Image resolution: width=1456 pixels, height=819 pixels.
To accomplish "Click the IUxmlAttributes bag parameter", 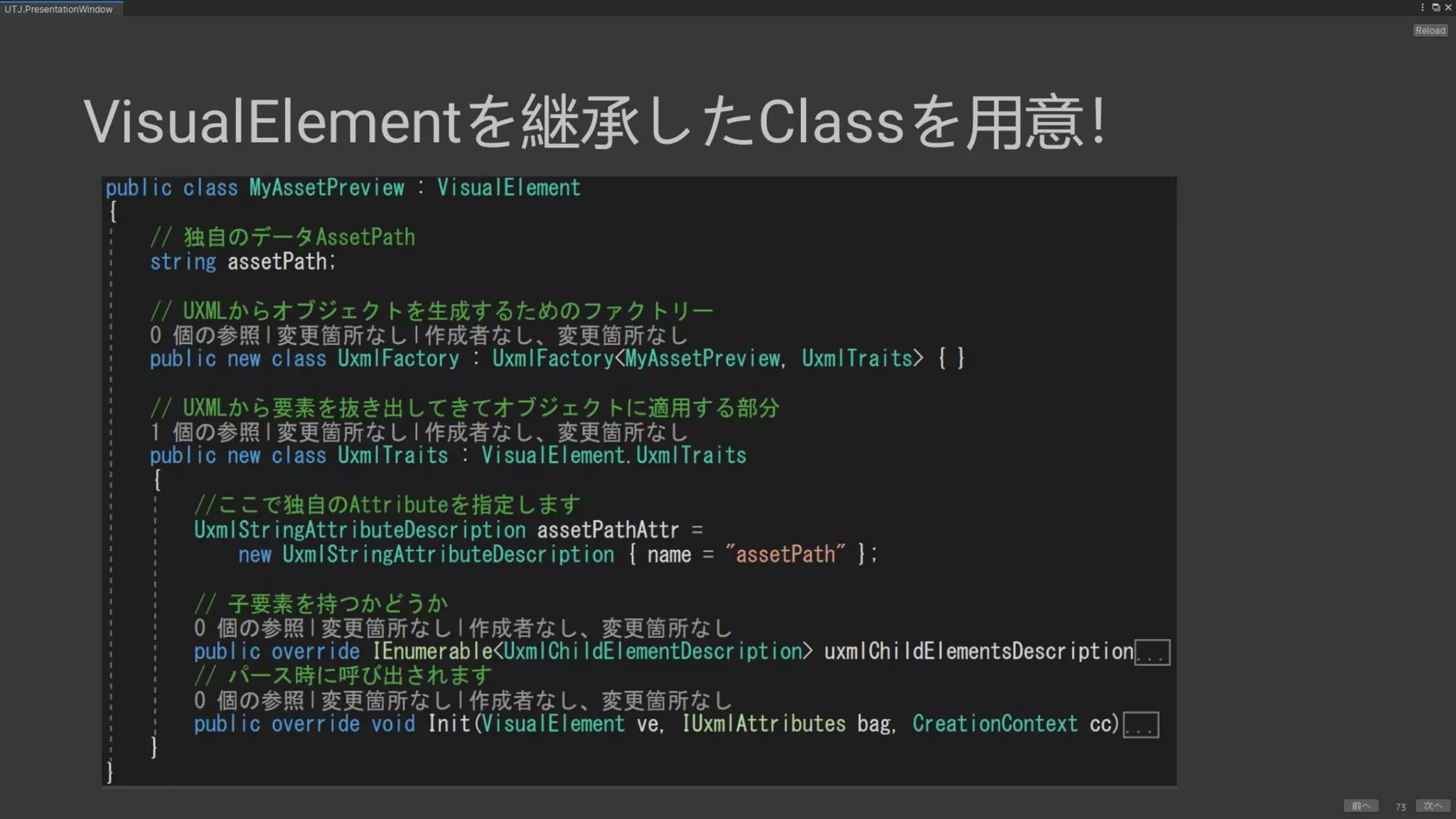I will click(786, 724).
